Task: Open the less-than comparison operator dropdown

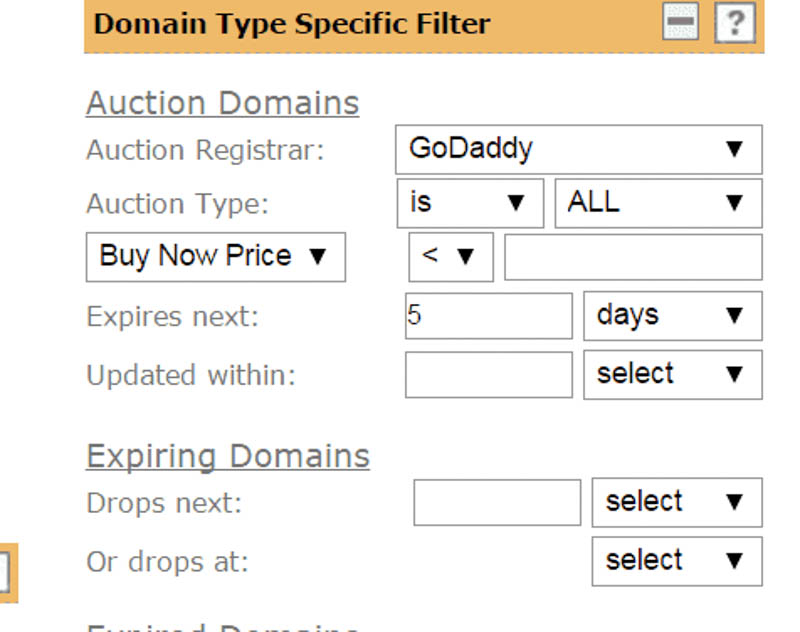Action: point(450,257)
